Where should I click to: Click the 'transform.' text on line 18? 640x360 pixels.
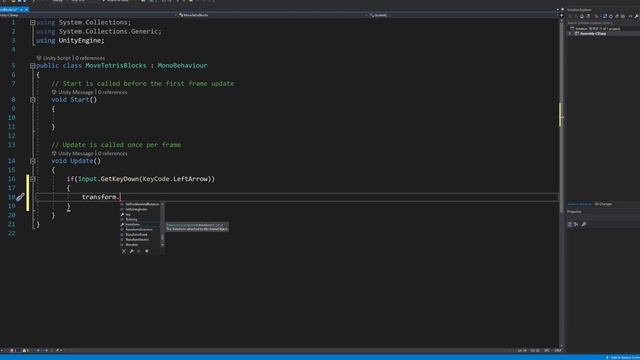(101, 197)
